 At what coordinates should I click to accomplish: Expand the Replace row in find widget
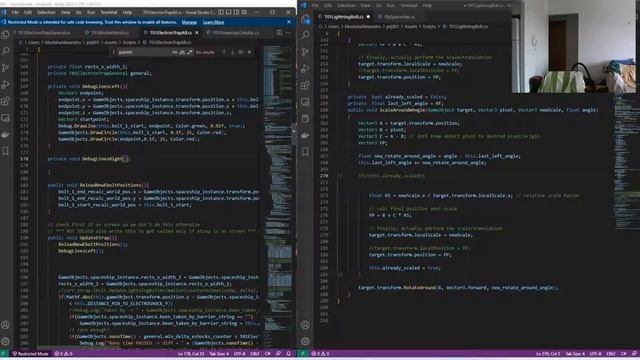coord(113,52)
